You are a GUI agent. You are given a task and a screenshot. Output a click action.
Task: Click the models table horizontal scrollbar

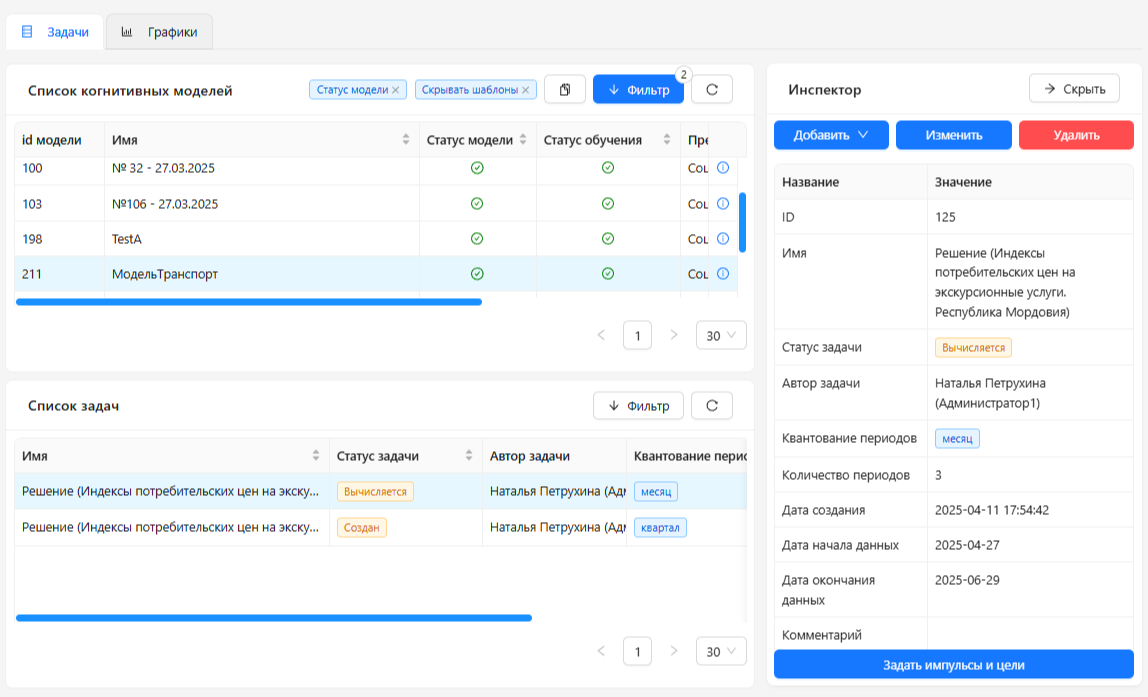(249, 301)
